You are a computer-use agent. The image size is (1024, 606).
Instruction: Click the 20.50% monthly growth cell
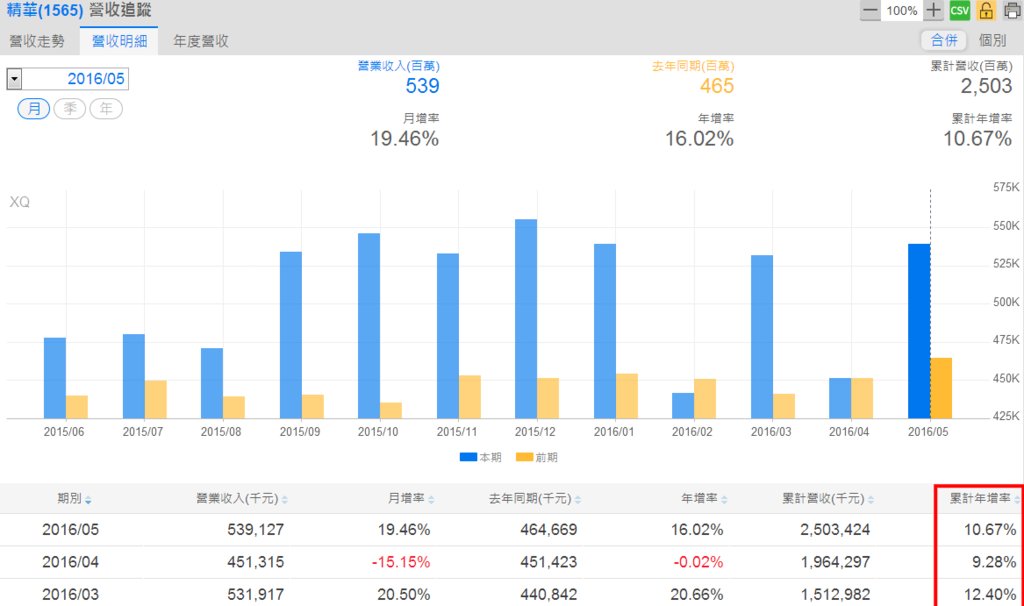tap(404, 595)
